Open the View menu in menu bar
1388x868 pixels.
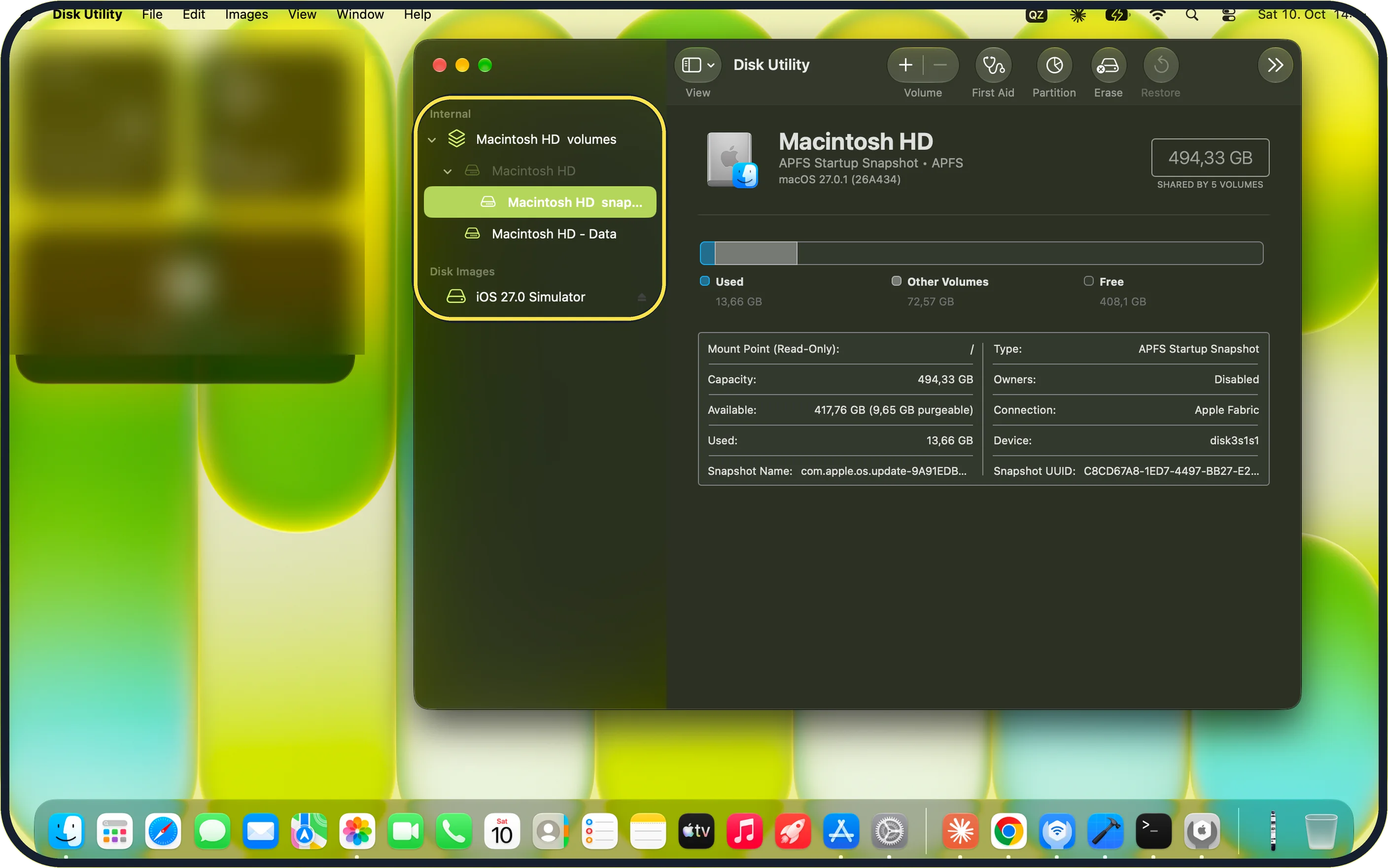coord(302,14)
